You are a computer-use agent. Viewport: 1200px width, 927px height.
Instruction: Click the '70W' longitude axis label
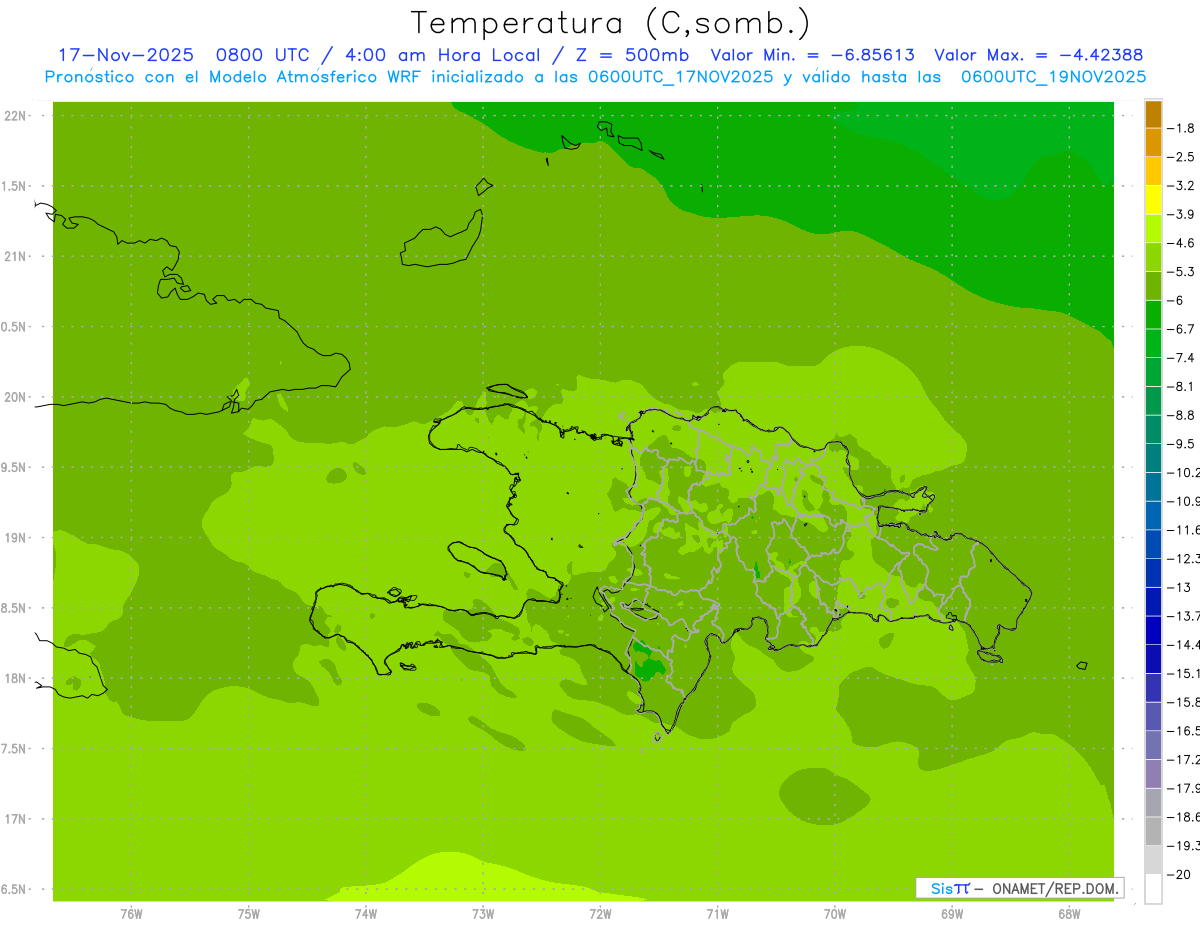coord(835,914)
